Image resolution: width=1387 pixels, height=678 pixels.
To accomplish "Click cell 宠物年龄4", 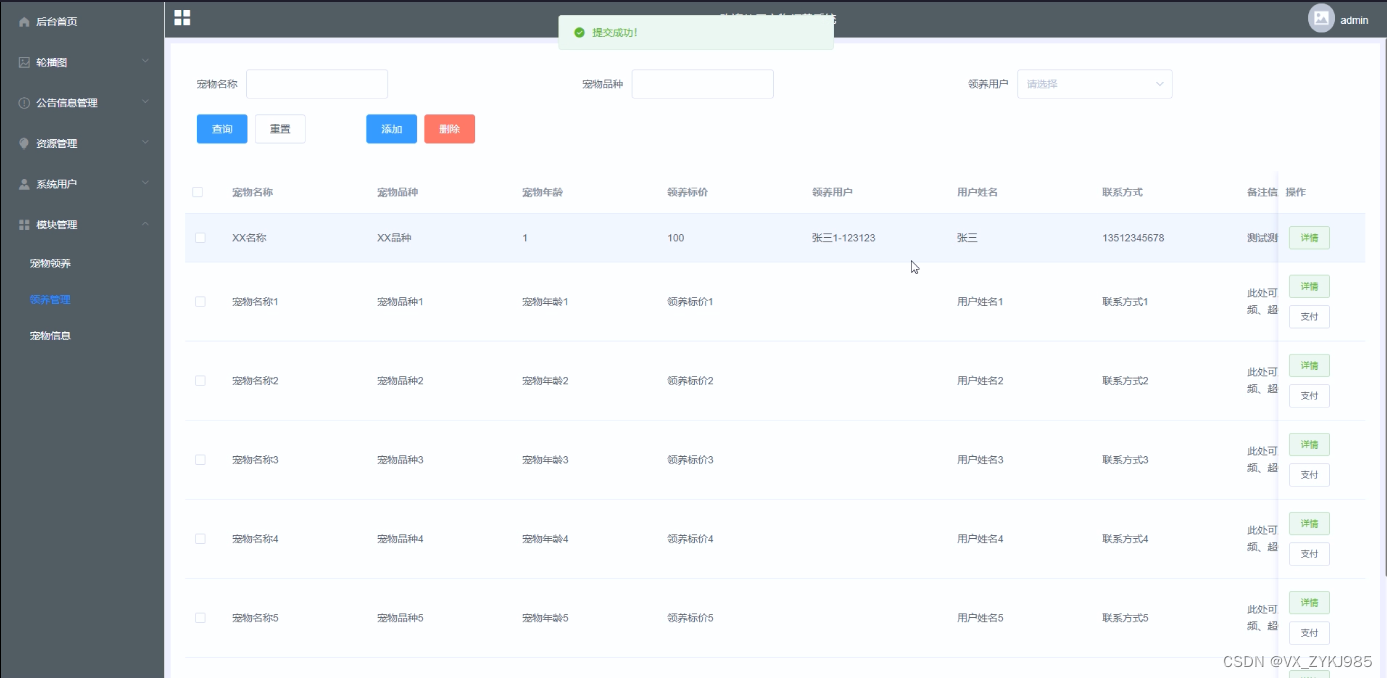I will (x=545, y=539).
